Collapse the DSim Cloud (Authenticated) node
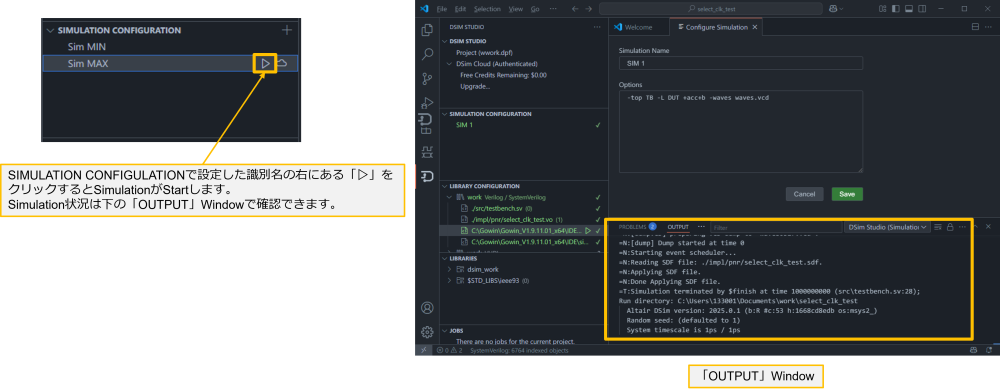 click(450, 64)
